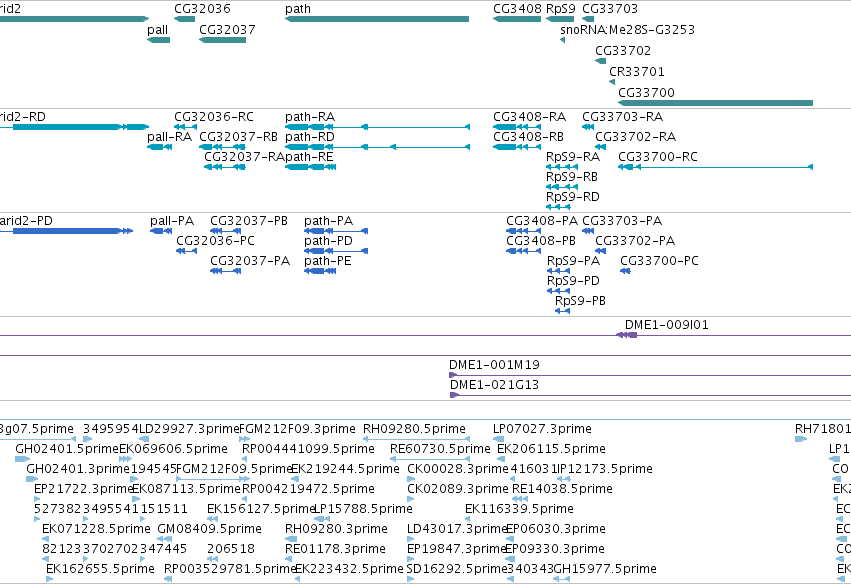Click the GH15977.5prime EST label
The width and height of the screenshot is (851, 584).
(x=605, y=569)
